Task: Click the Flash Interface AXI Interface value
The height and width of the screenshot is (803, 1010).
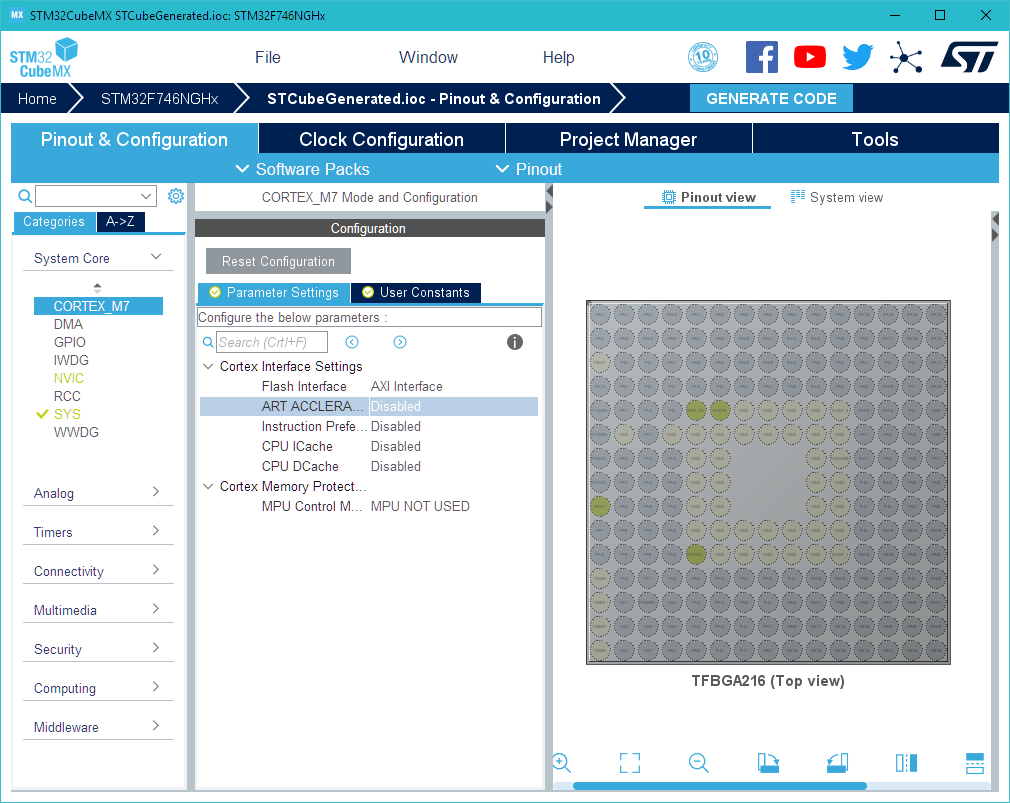Action: pyautogui.click(x=406, y=386)
